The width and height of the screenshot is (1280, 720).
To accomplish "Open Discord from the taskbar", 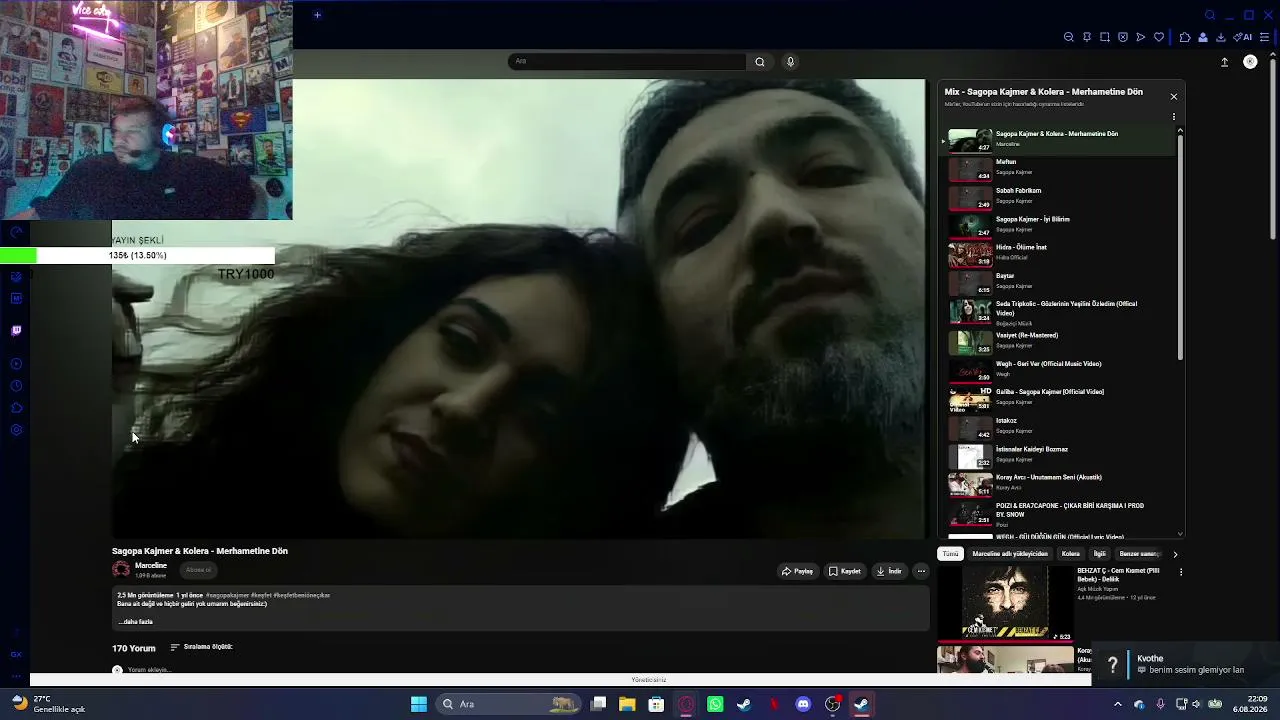I will click(x=803, y=704).
